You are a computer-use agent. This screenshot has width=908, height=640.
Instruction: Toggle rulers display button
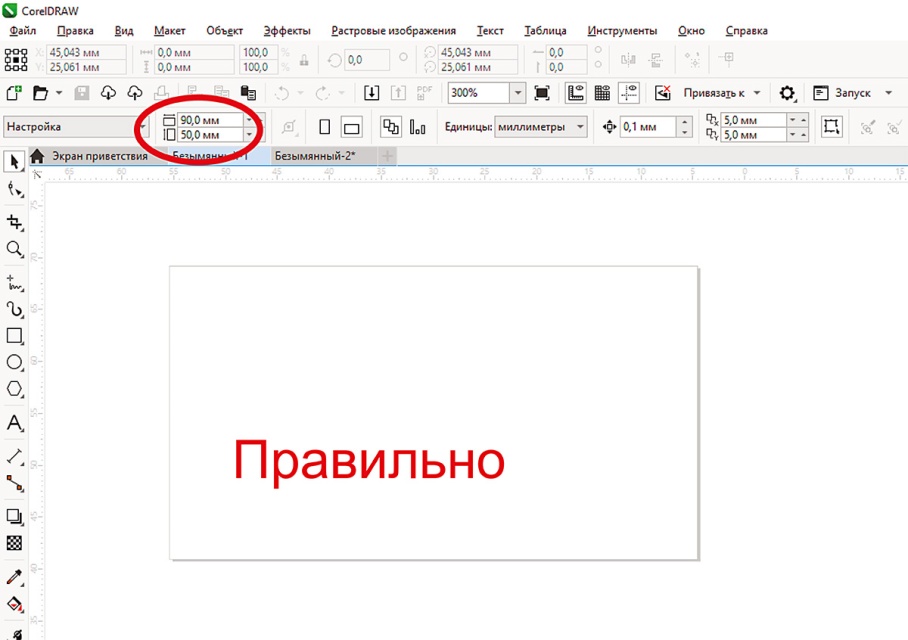tap(576, 93)
